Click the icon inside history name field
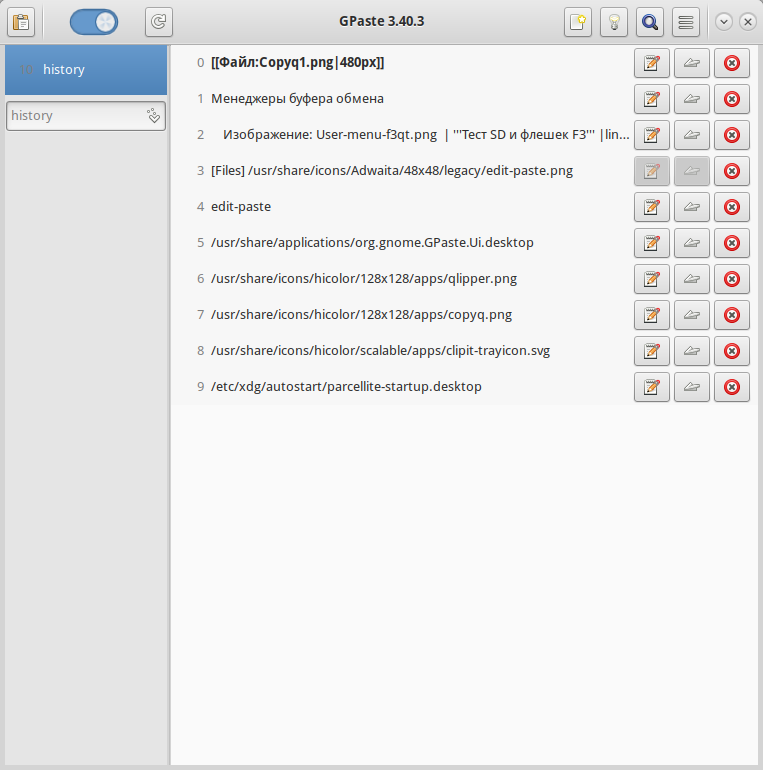The height and width of the screenshot is (770, 763). [153, 116]
